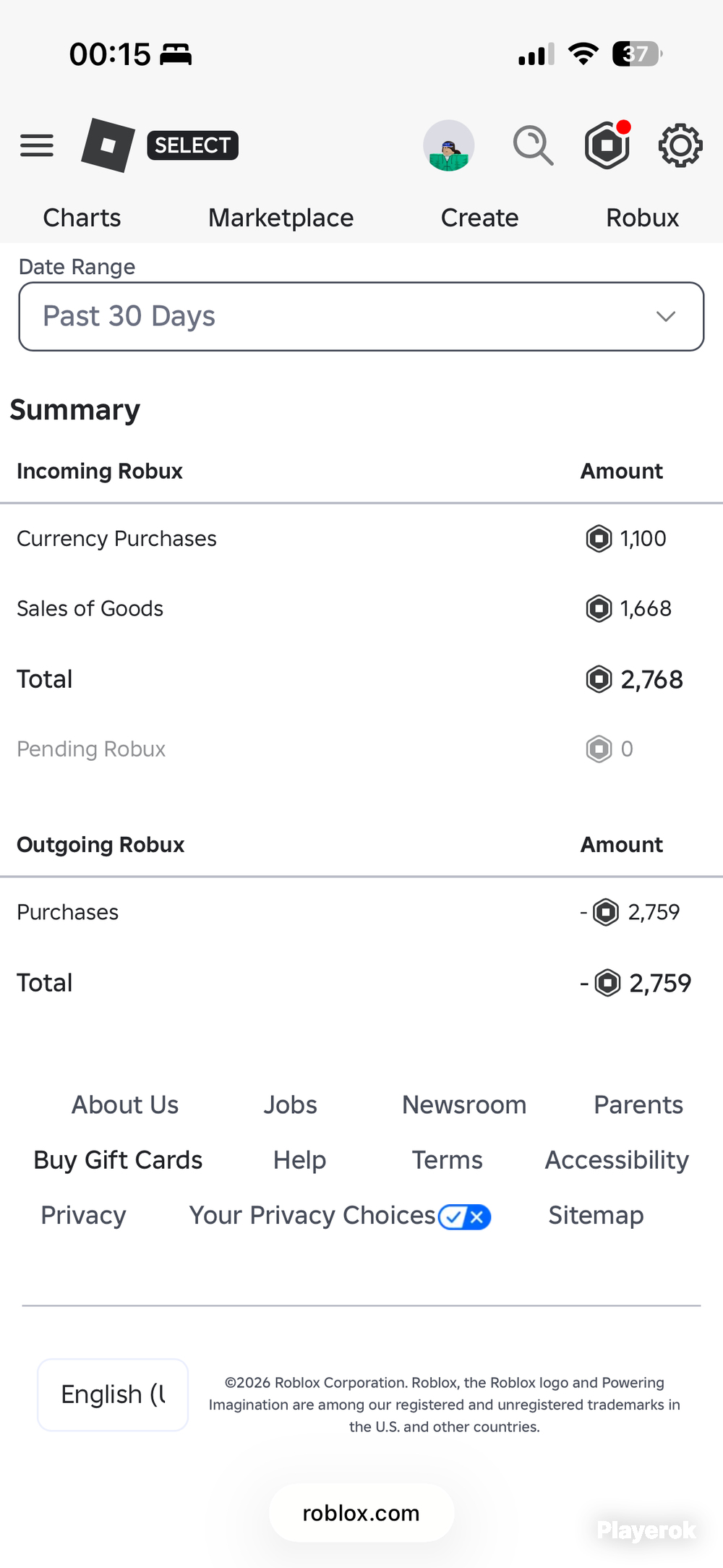Visit the Accessibility footer link
The image size is (723, 1568).
pyautogui.click(x=617, y=1160)
